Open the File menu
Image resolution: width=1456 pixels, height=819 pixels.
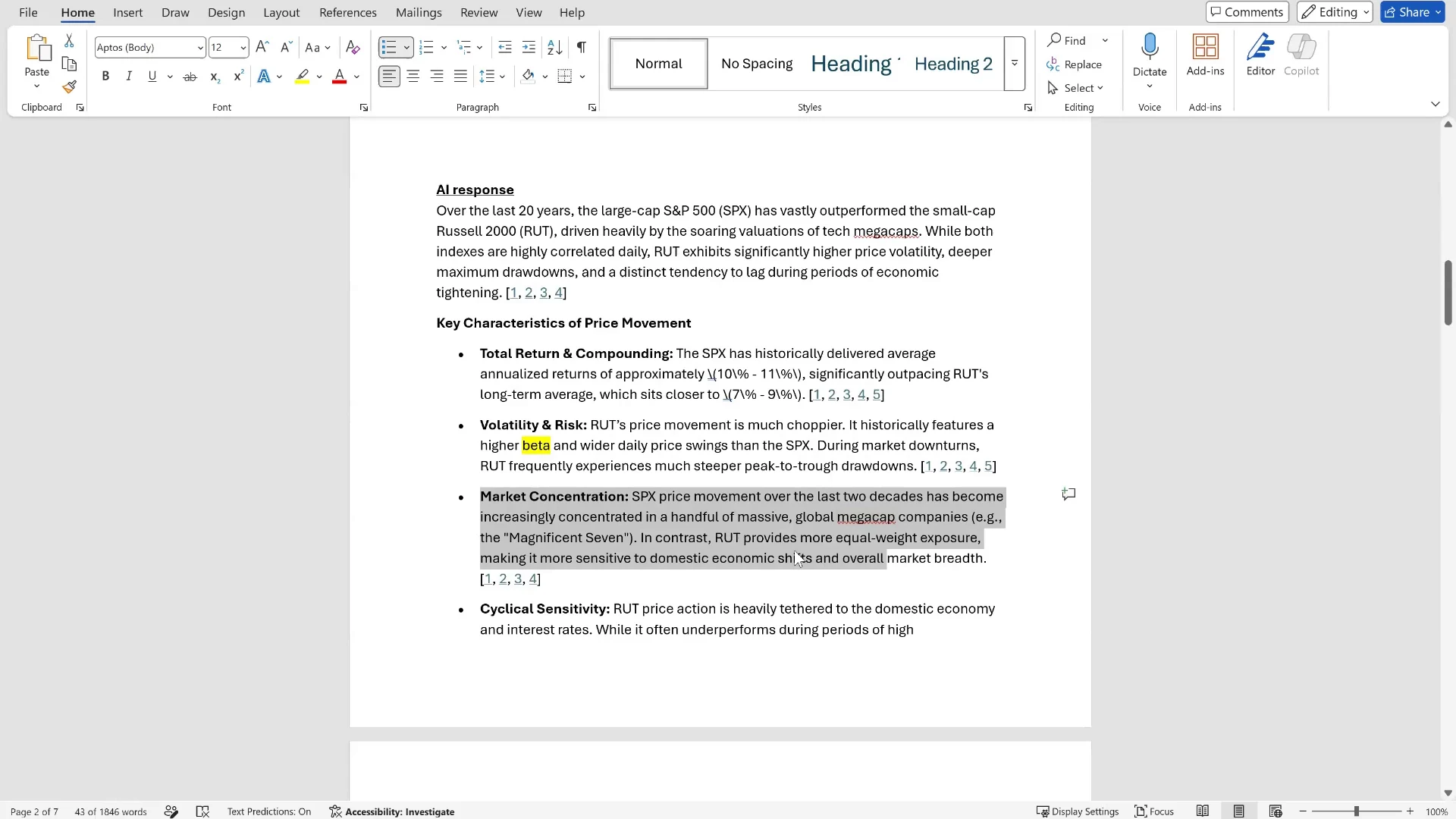pyautogui.click(x=28, y=12)
